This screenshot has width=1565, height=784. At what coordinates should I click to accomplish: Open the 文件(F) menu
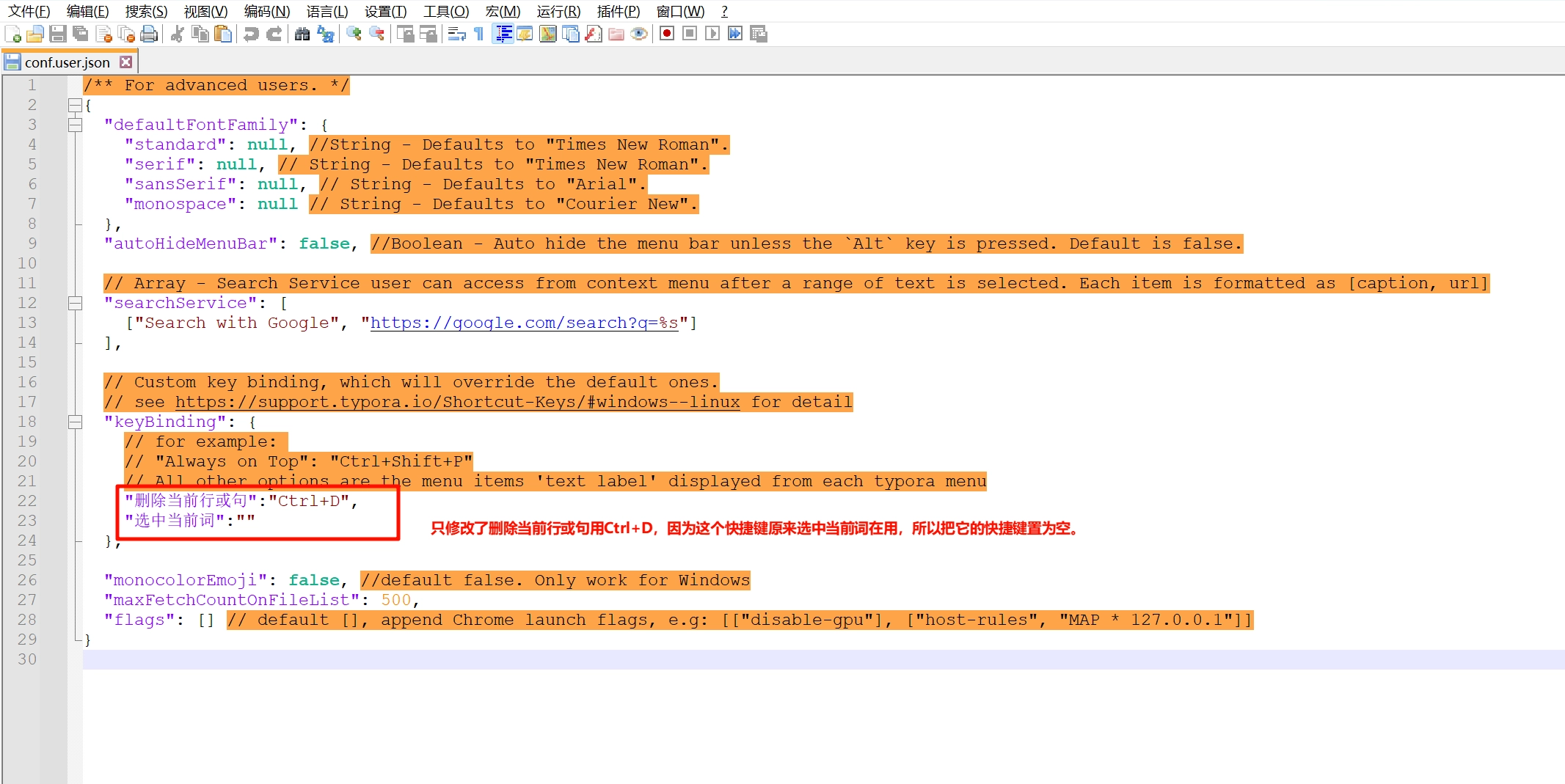coord(29,11)
